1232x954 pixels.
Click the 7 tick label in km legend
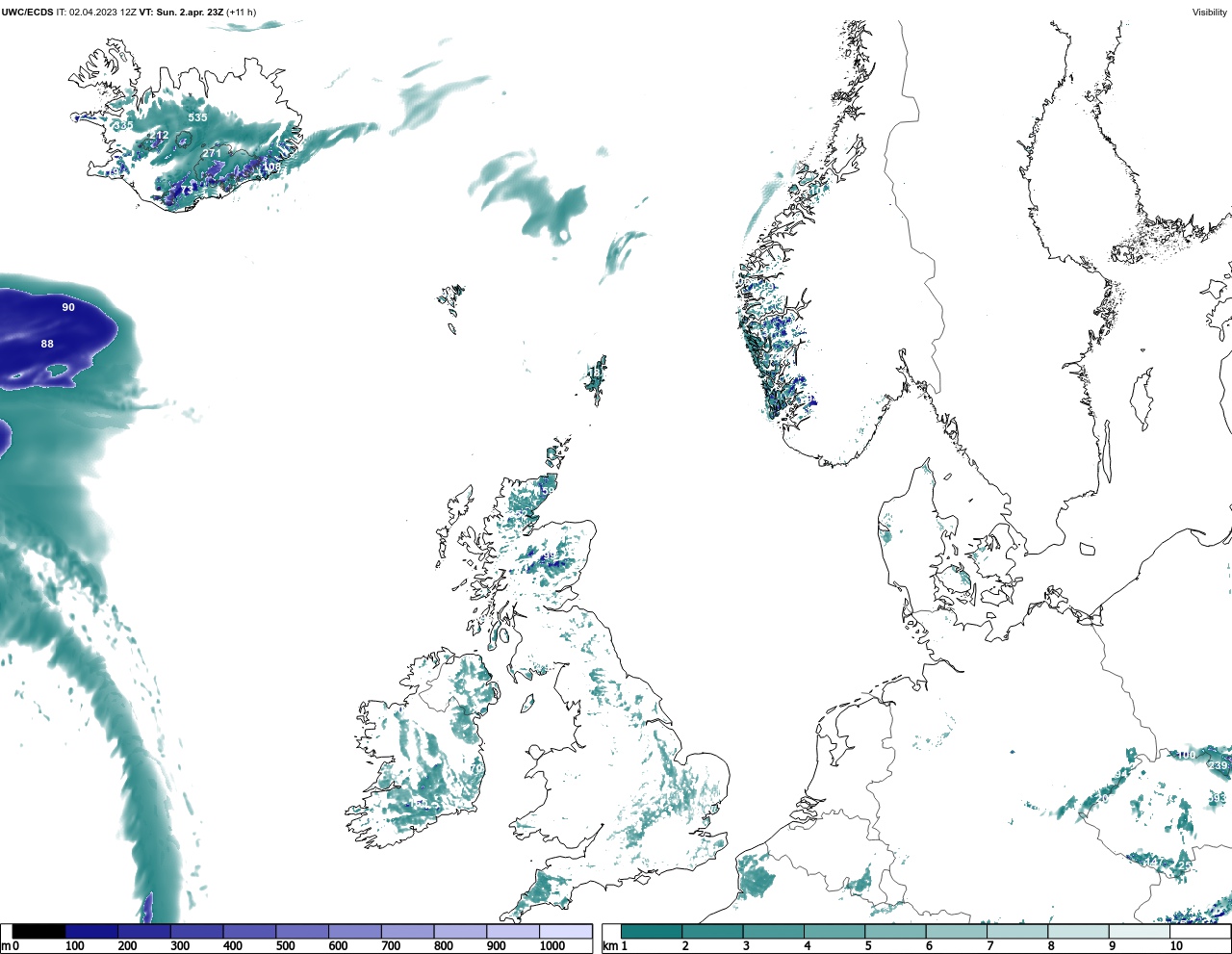coord(990,947)
